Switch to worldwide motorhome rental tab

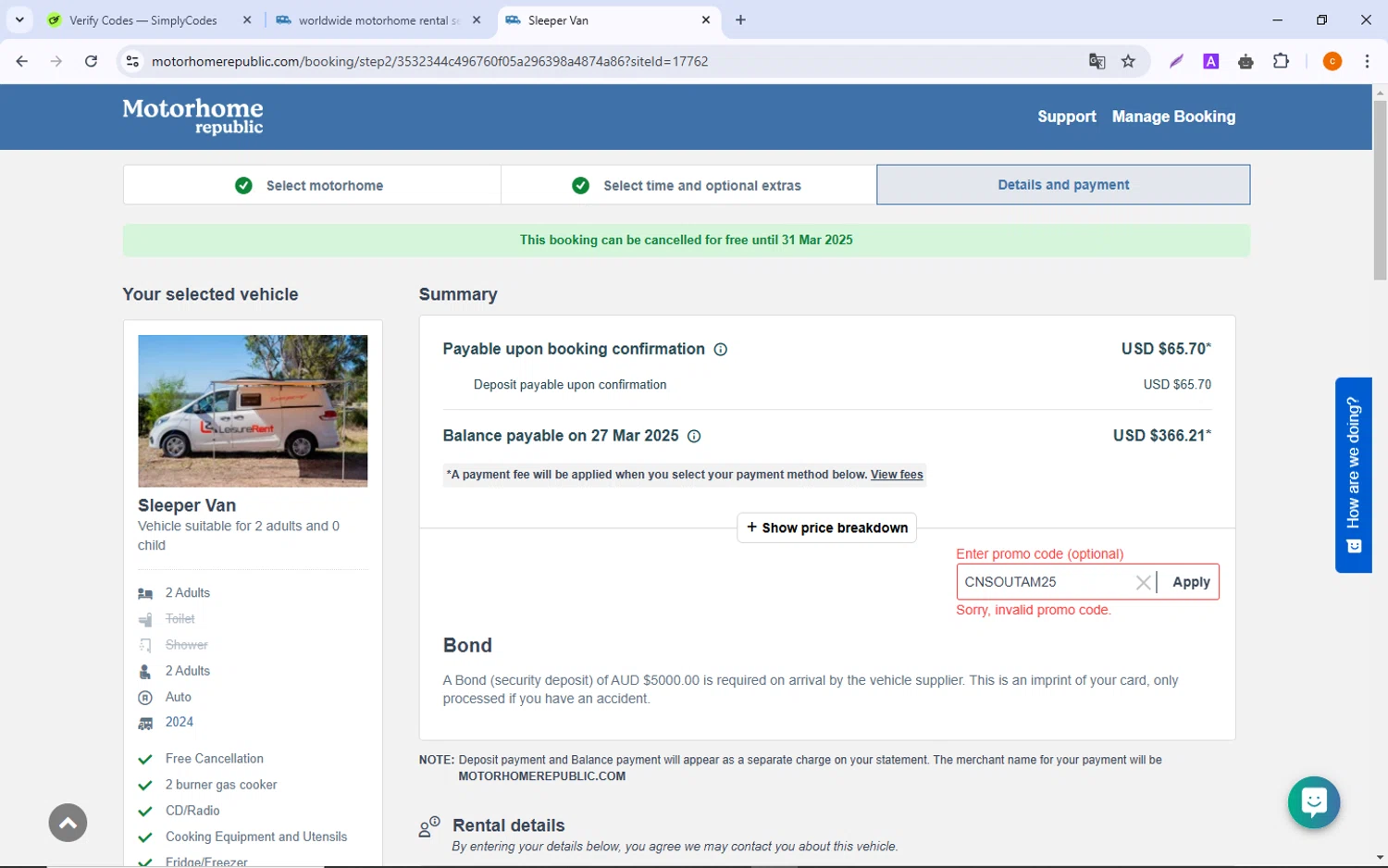coord(379,19)
